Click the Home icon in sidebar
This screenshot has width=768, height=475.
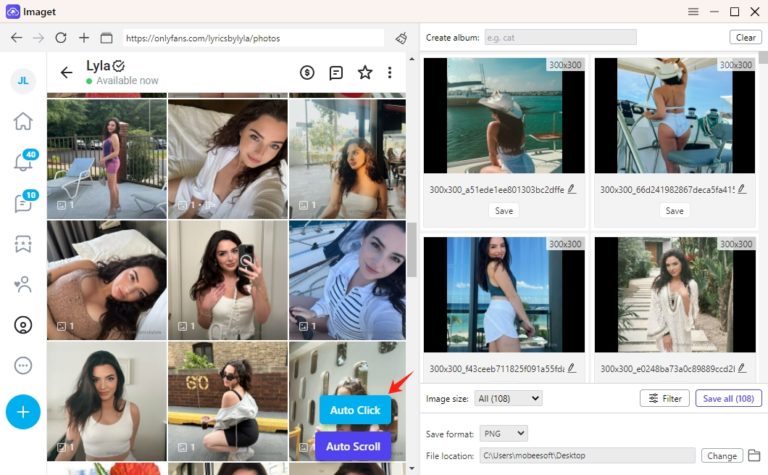point(23,122)
